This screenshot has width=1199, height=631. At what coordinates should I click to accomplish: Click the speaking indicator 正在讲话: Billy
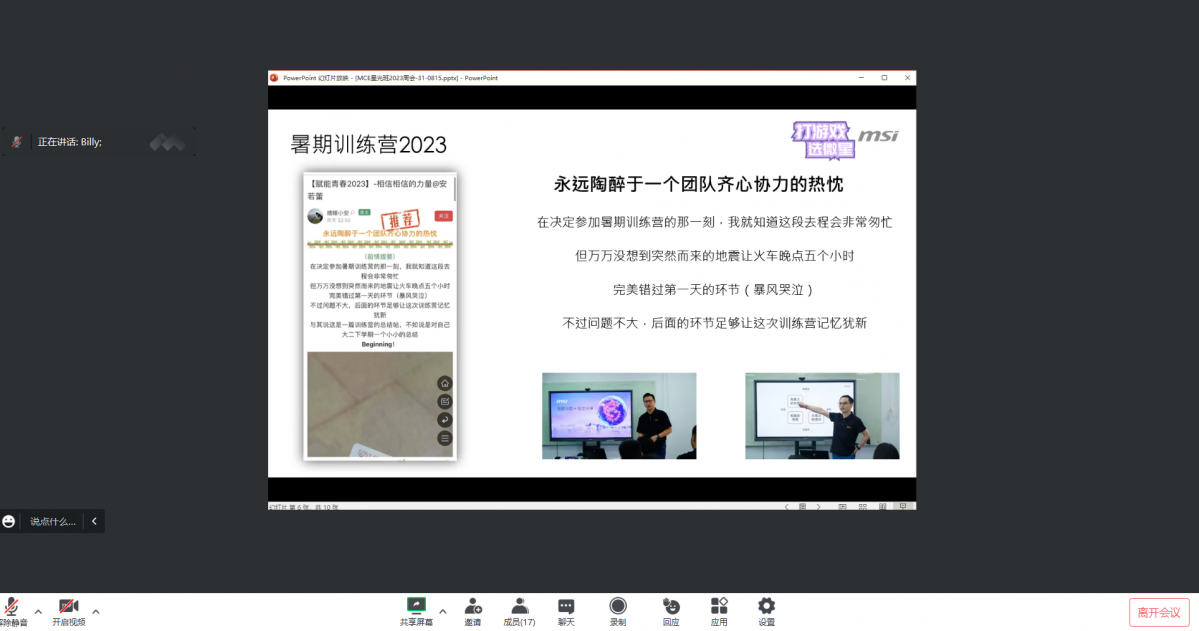click(x=70, y=142)
